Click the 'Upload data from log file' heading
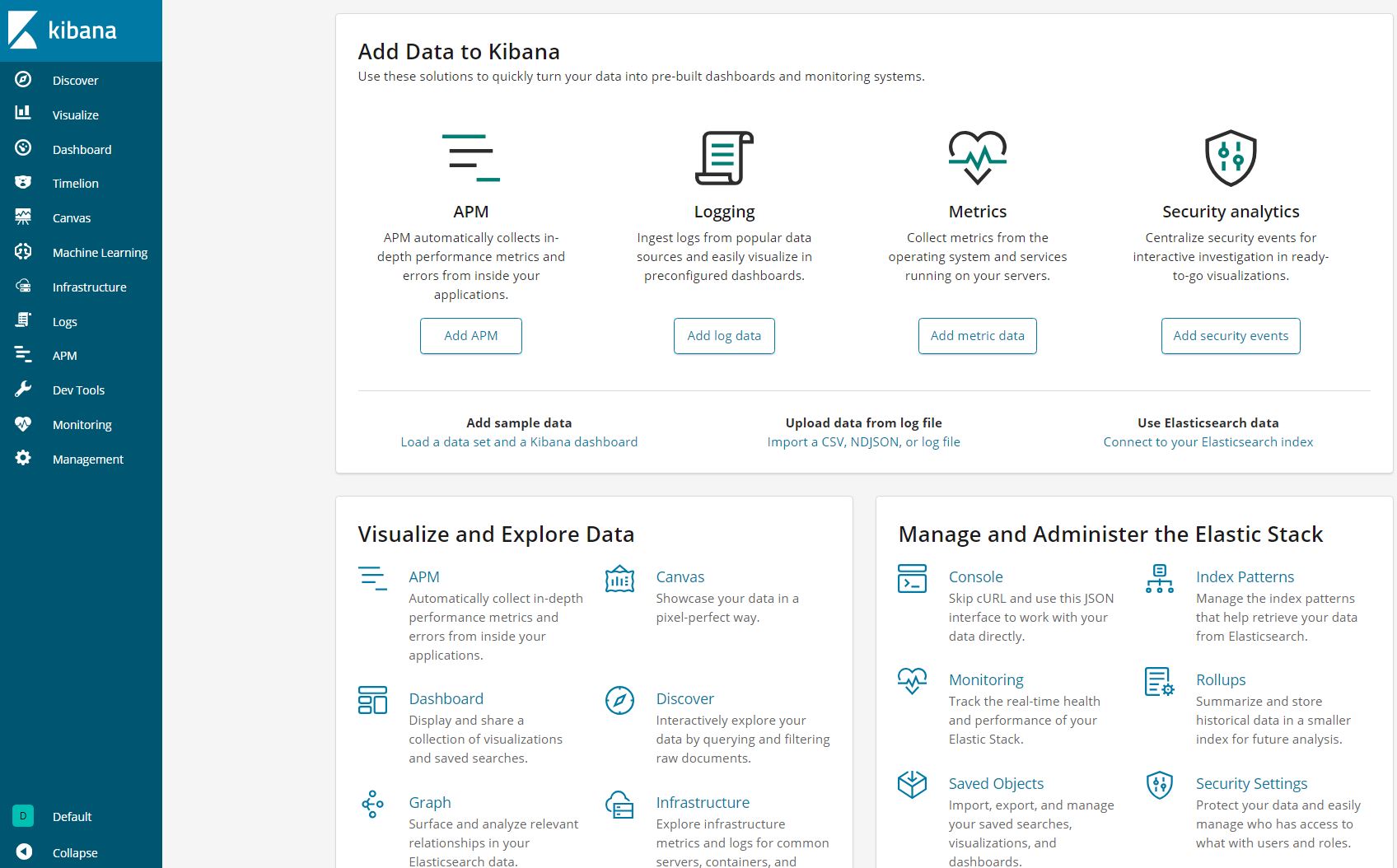Viewport: 1397px width, 868px height. point(864,422)
